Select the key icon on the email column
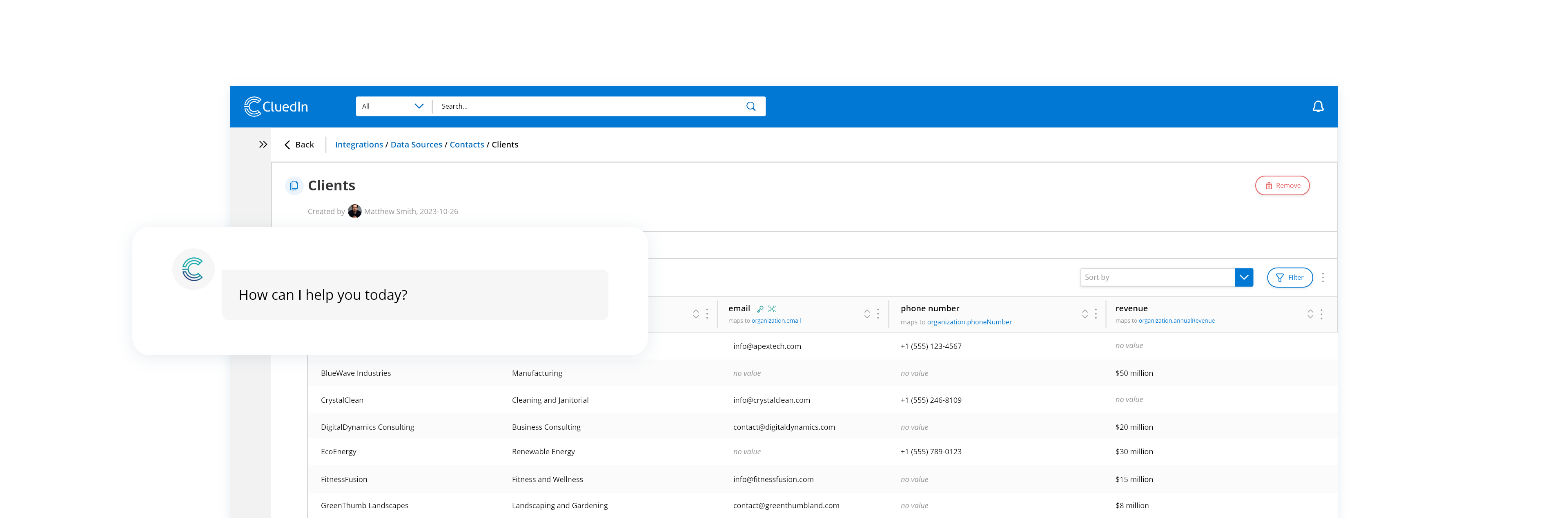Screen dimensions: 1568x518 pyautogui.click(x=760, y=308)
